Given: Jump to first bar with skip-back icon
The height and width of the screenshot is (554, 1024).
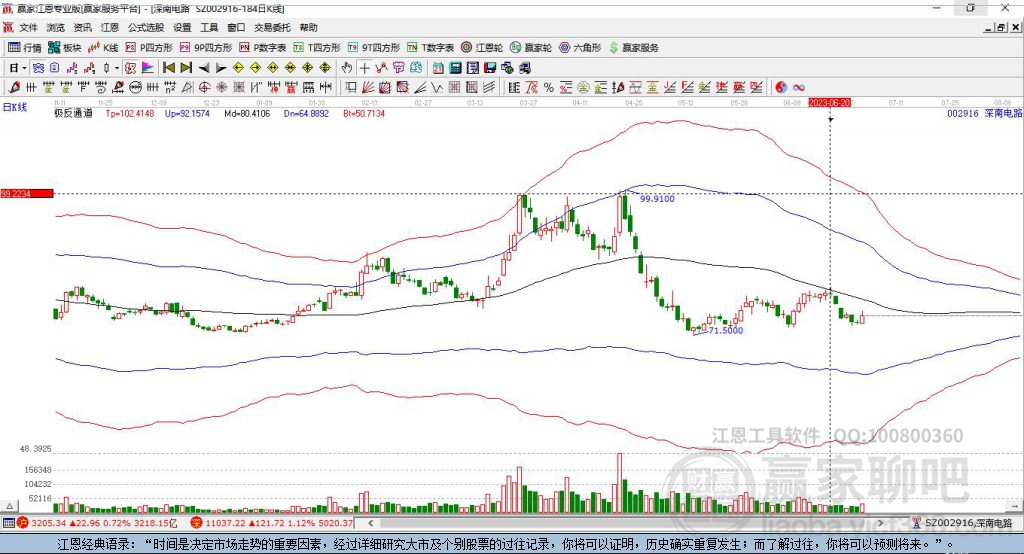Looking at the screenshot, I should tap(168, 68).
